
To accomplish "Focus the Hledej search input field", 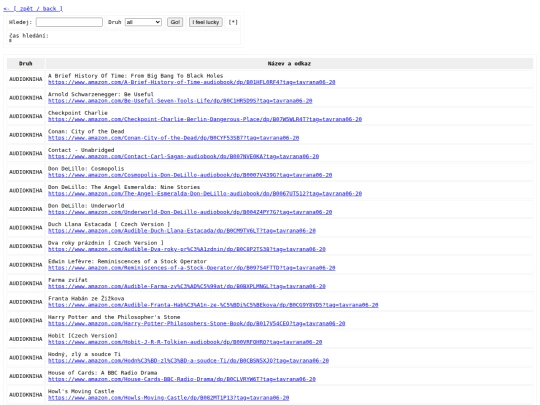I will tap(69, 22).
